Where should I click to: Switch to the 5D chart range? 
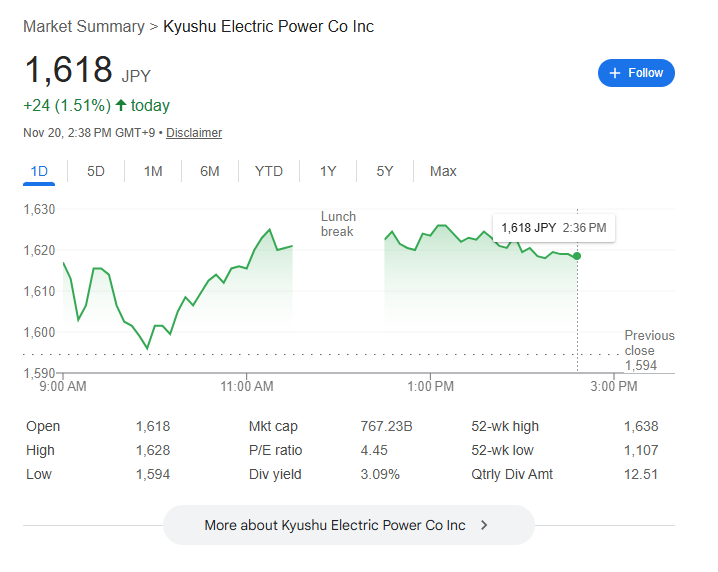coord(96,171)
